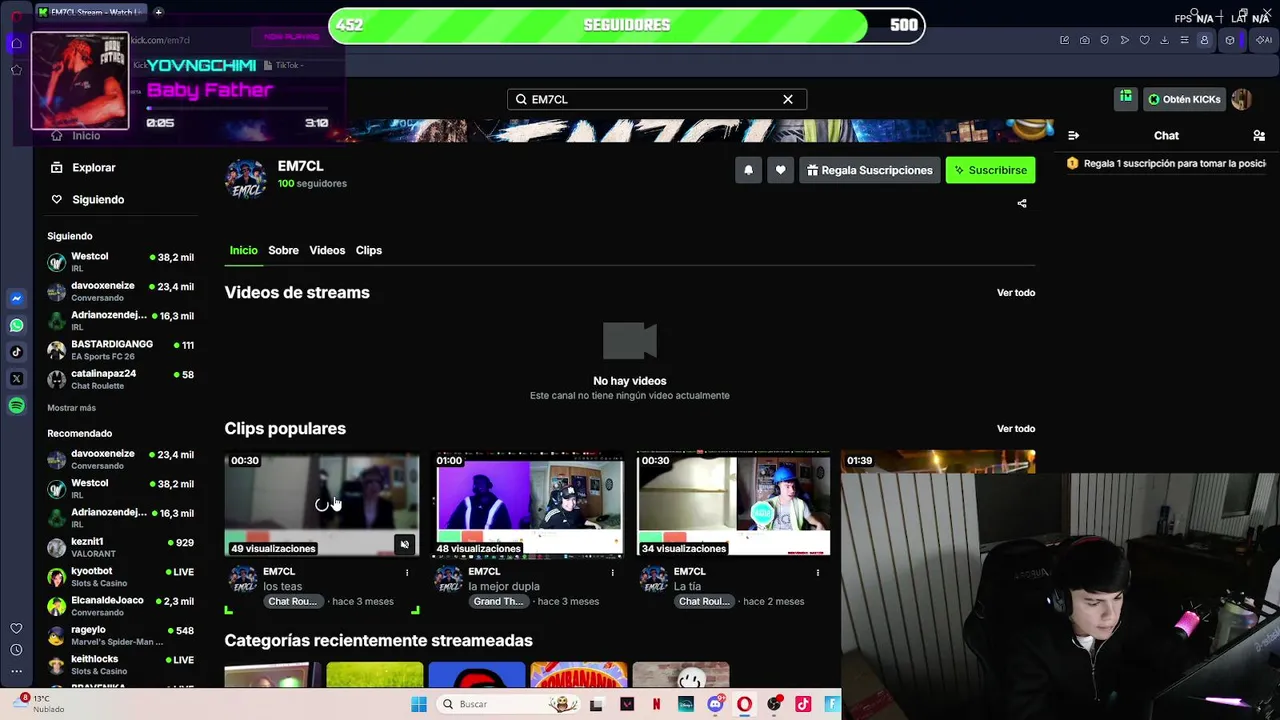This screenshot has height=720, width=1280.
Task: Open catalinapaz24 channel in sidebar
Action: click(x=120, y=379)
